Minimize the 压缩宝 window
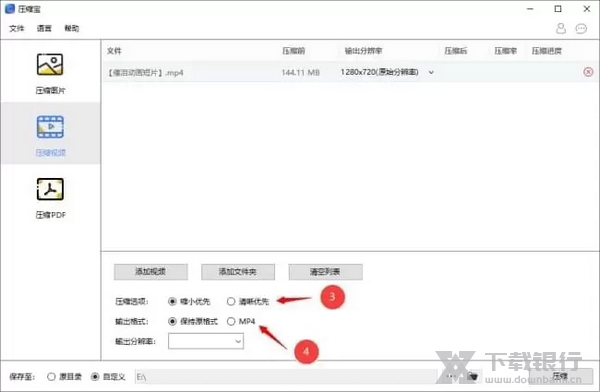 click(530, 9)
